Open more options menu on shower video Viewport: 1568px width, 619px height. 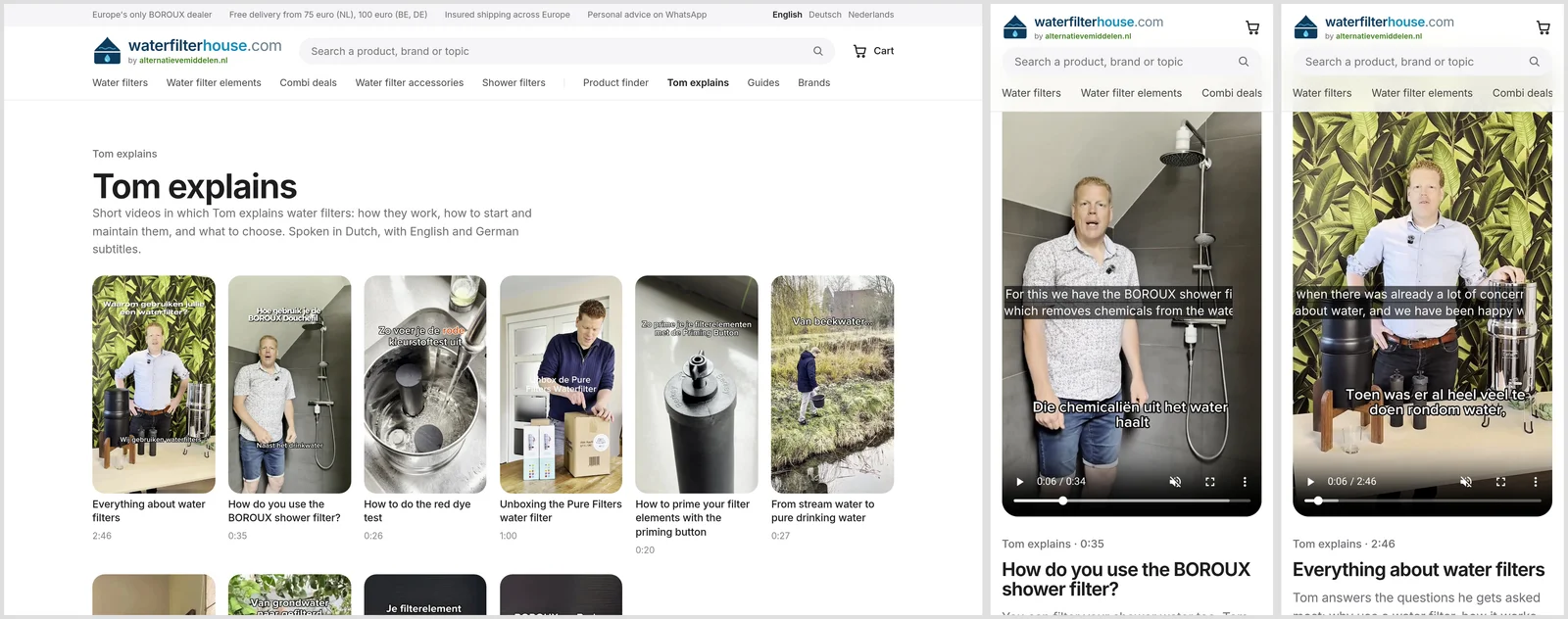[1245, 482]
